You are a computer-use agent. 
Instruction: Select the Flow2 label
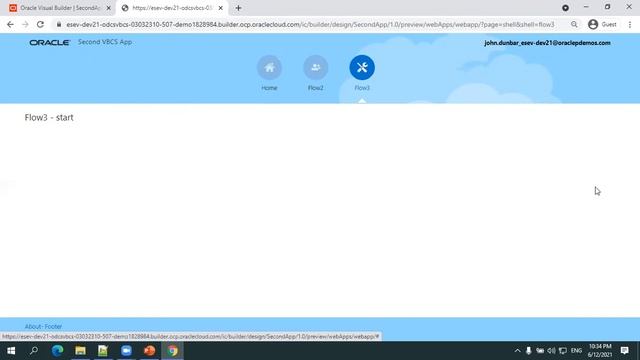tap(316, 88)
